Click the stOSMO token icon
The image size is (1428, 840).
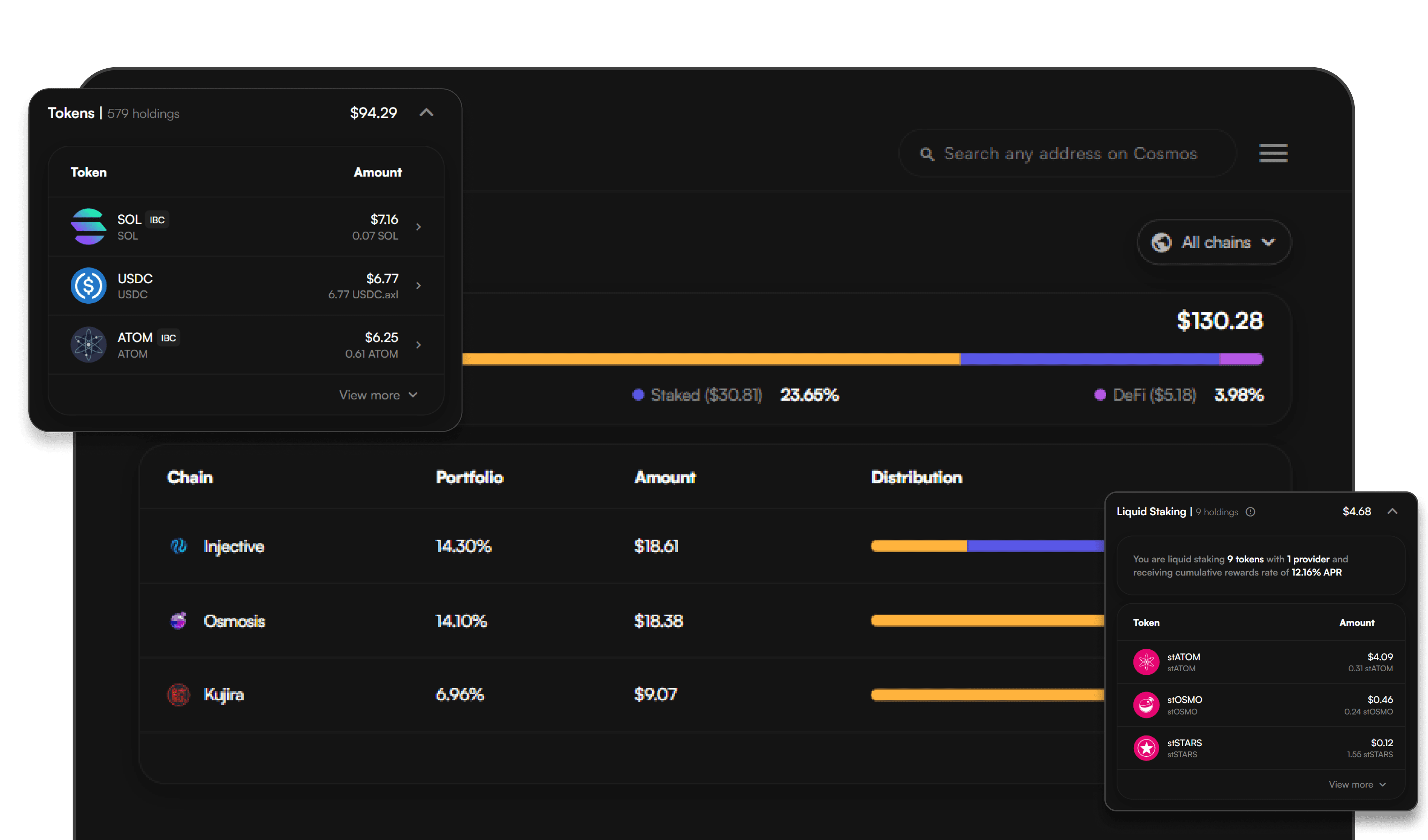1146,705
